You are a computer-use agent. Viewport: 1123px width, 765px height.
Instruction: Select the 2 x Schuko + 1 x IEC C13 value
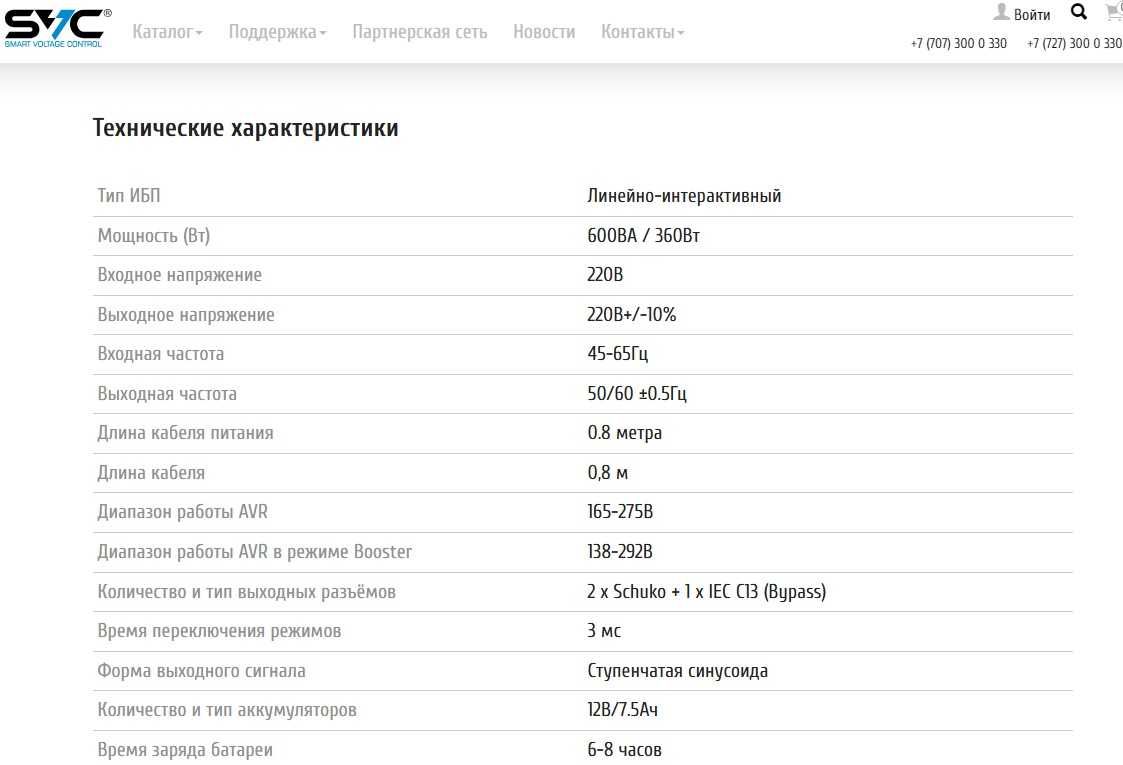pos(706,592)
